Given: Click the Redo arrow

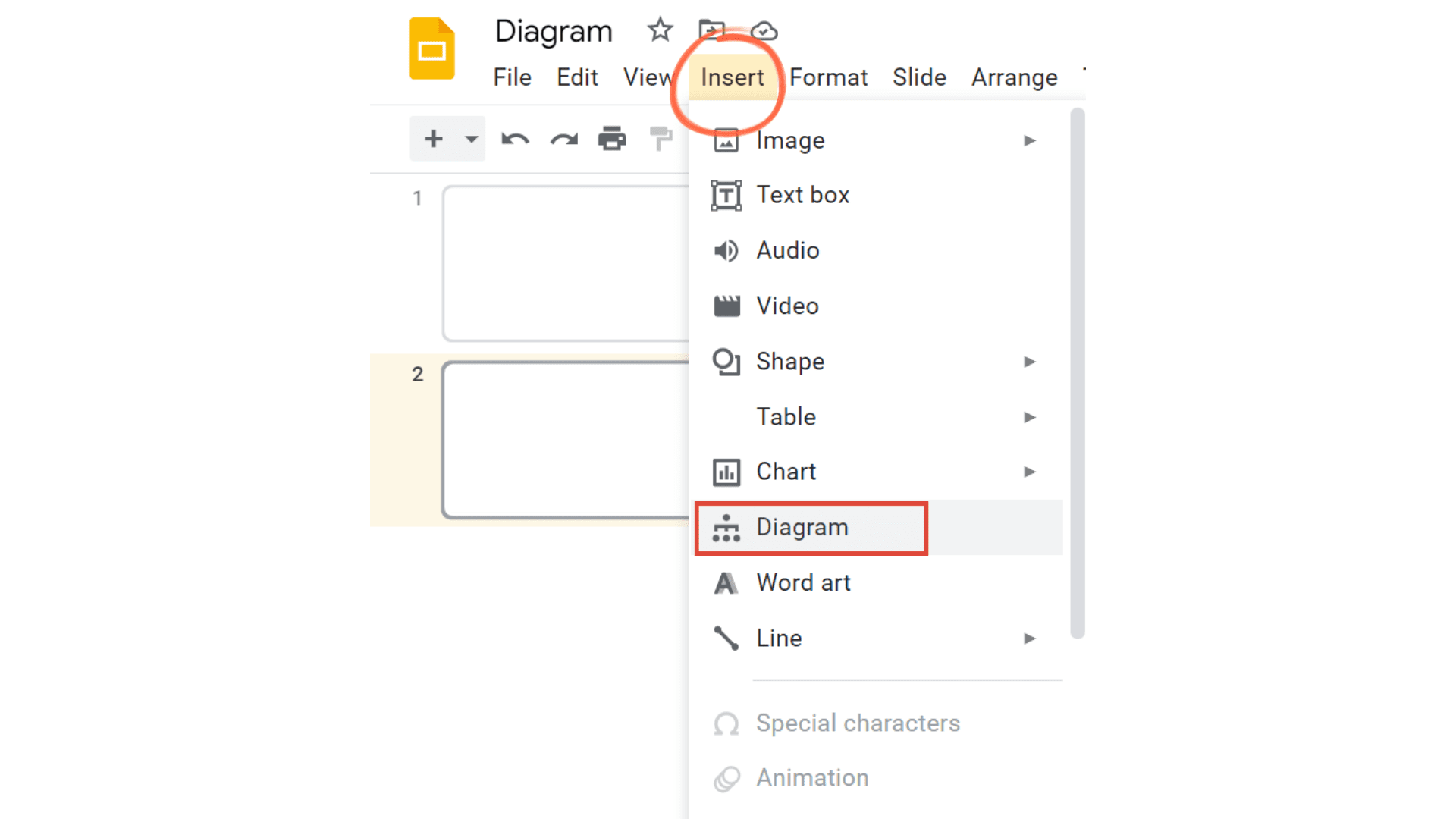Looking at the screenshot, I should coord(563,139).
